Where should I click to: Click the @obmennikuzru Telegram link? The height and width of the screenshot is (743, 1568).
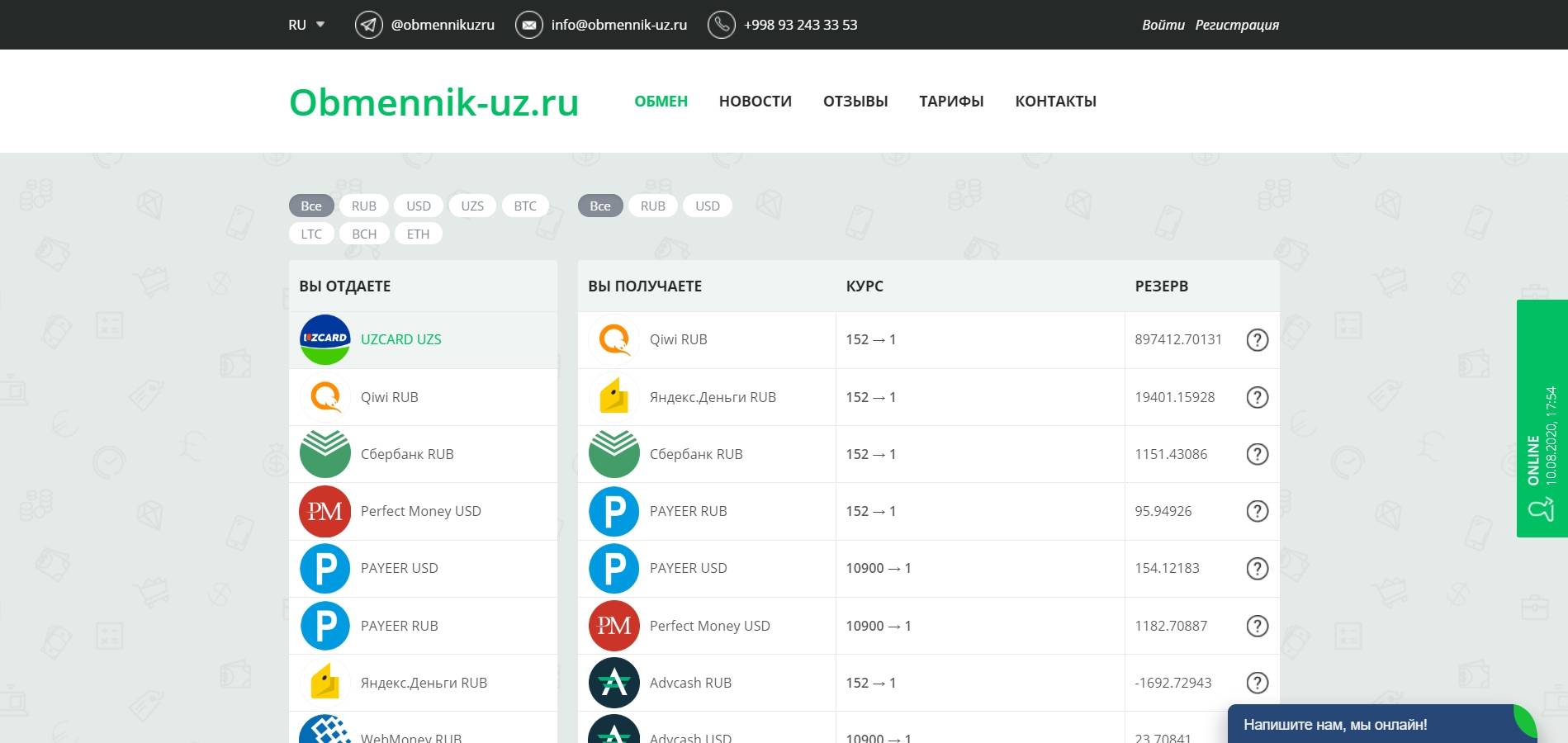point(443,25)
